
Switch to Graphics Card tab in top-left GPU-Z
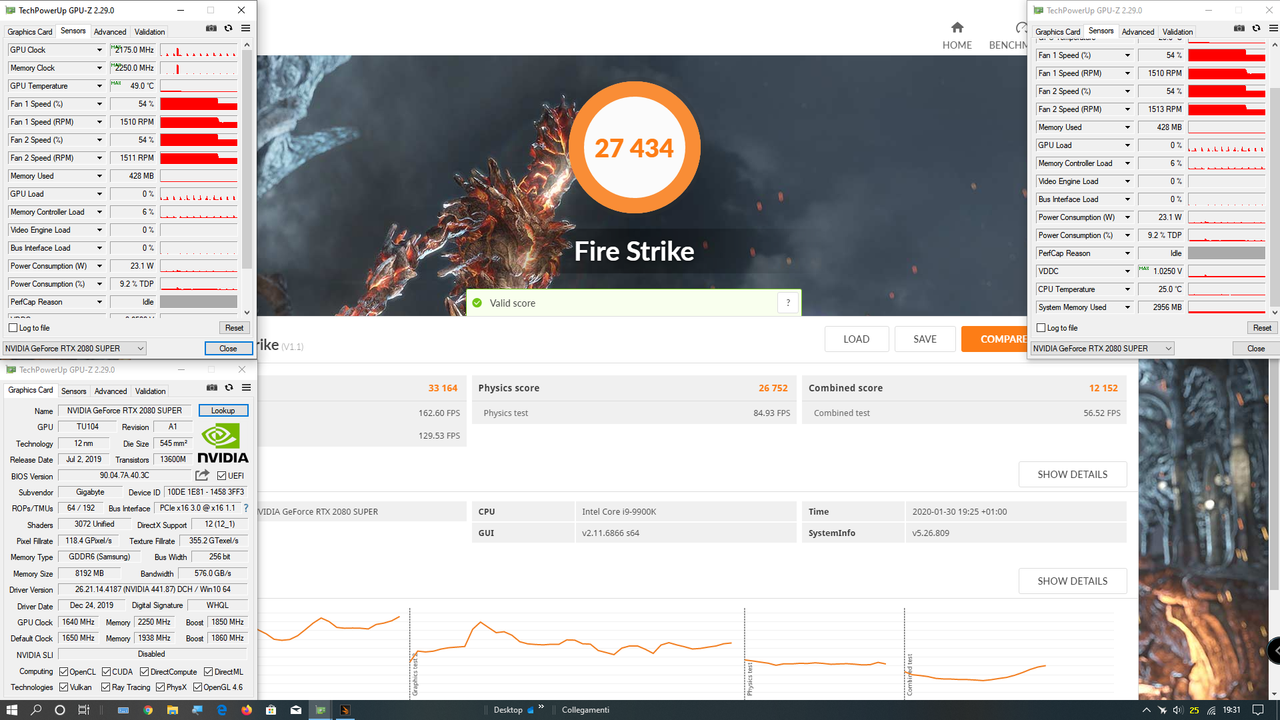pos(30,31)
